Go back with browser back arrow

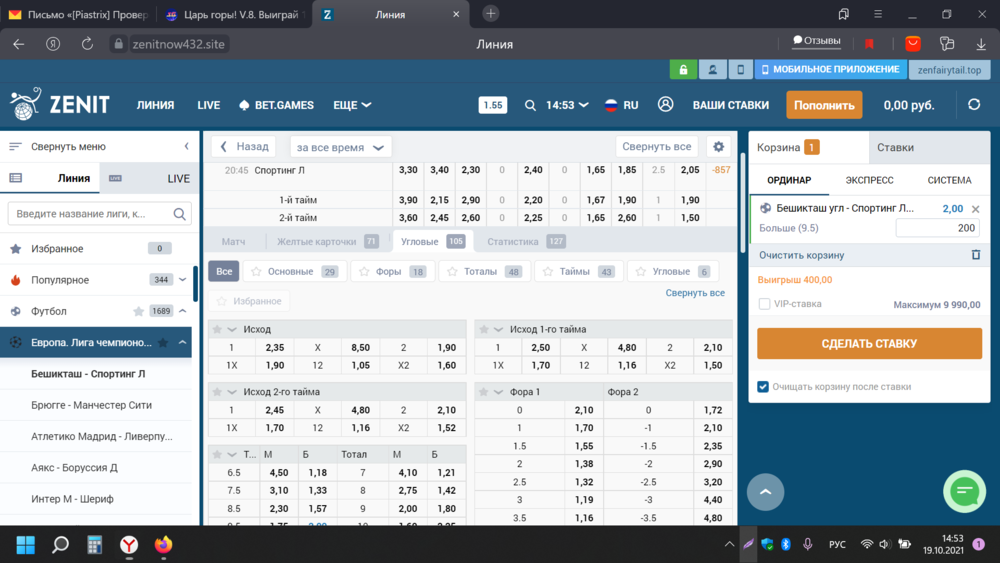(18, 44)
